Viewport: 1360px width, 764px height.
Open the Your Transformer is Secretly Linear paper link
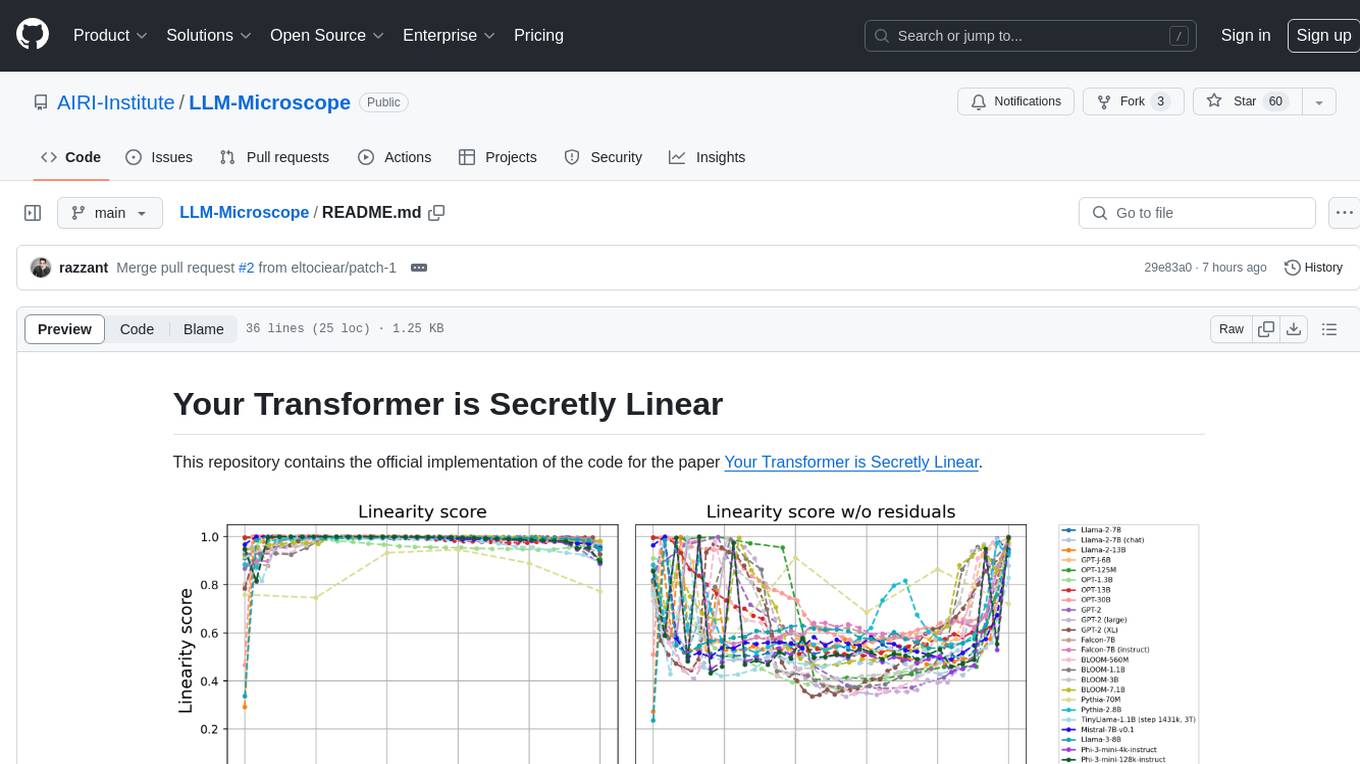[851, 462]
